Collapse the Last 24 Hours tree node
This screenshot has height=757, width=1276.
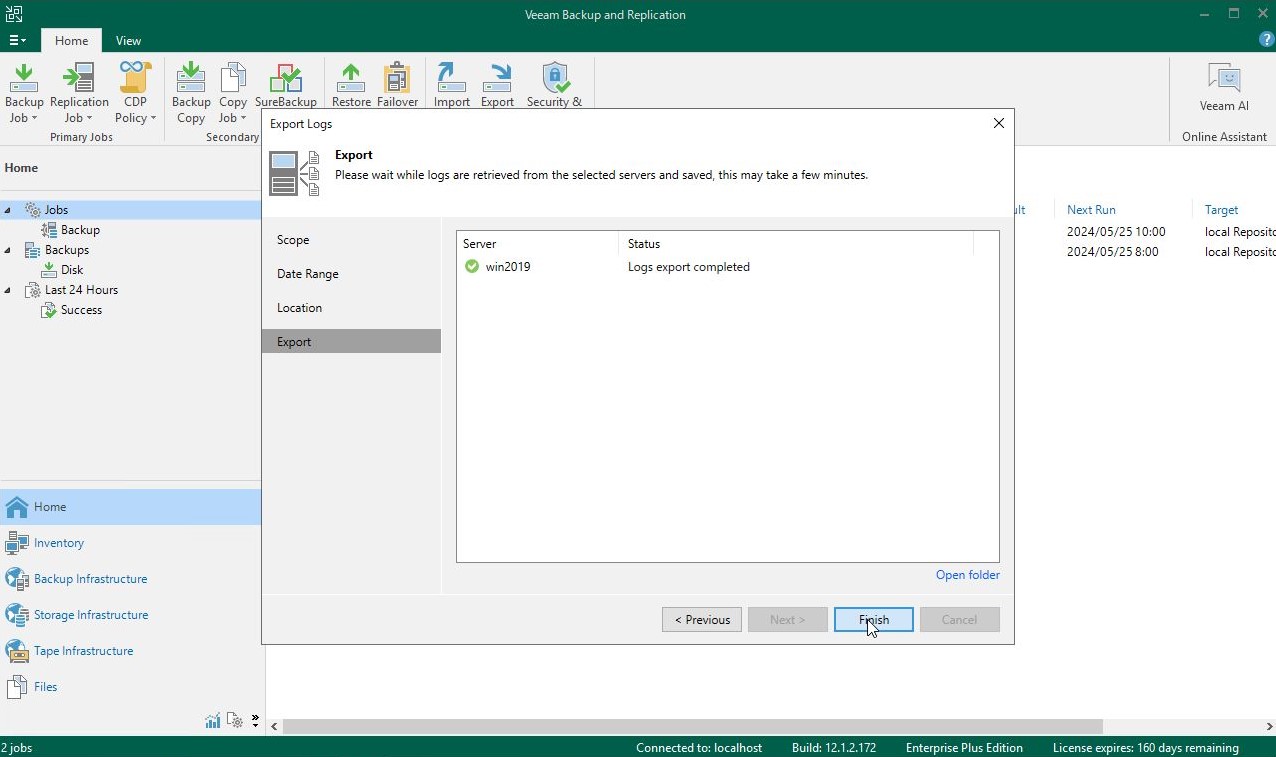click(x=9, y=290)
